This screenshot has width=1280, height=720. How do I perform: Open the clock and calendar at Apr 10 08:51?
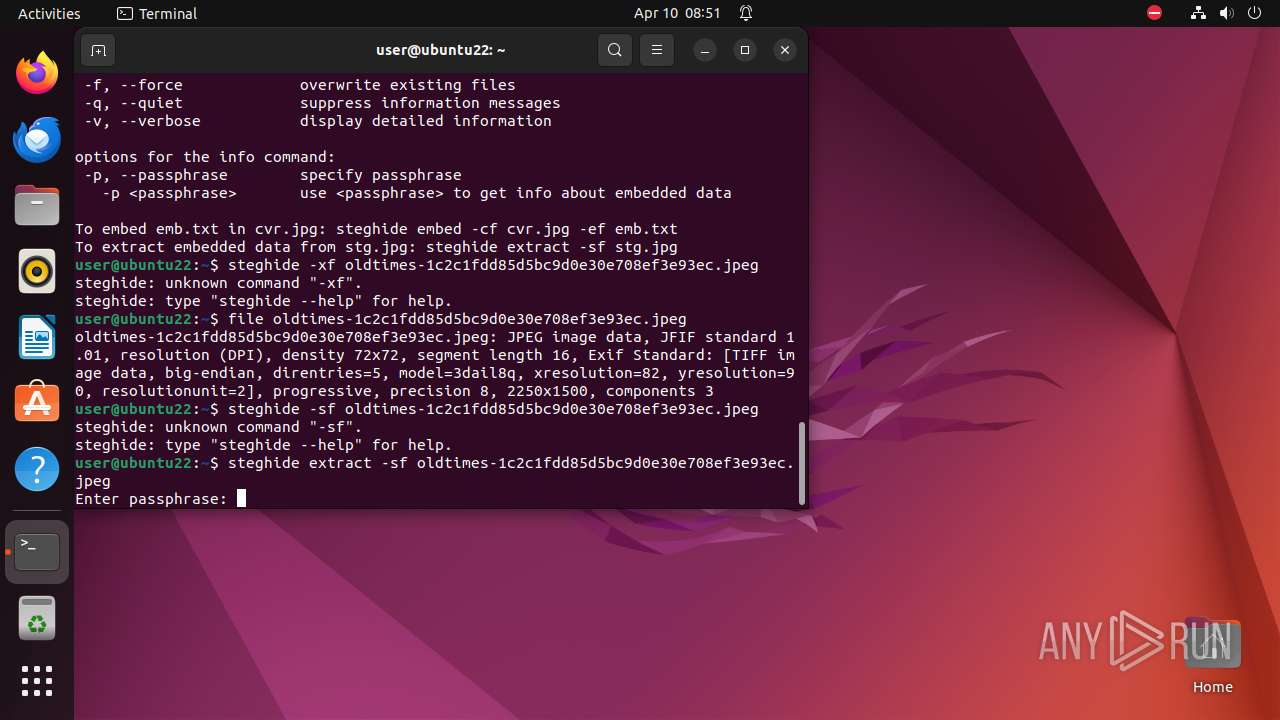pos(677,13)
